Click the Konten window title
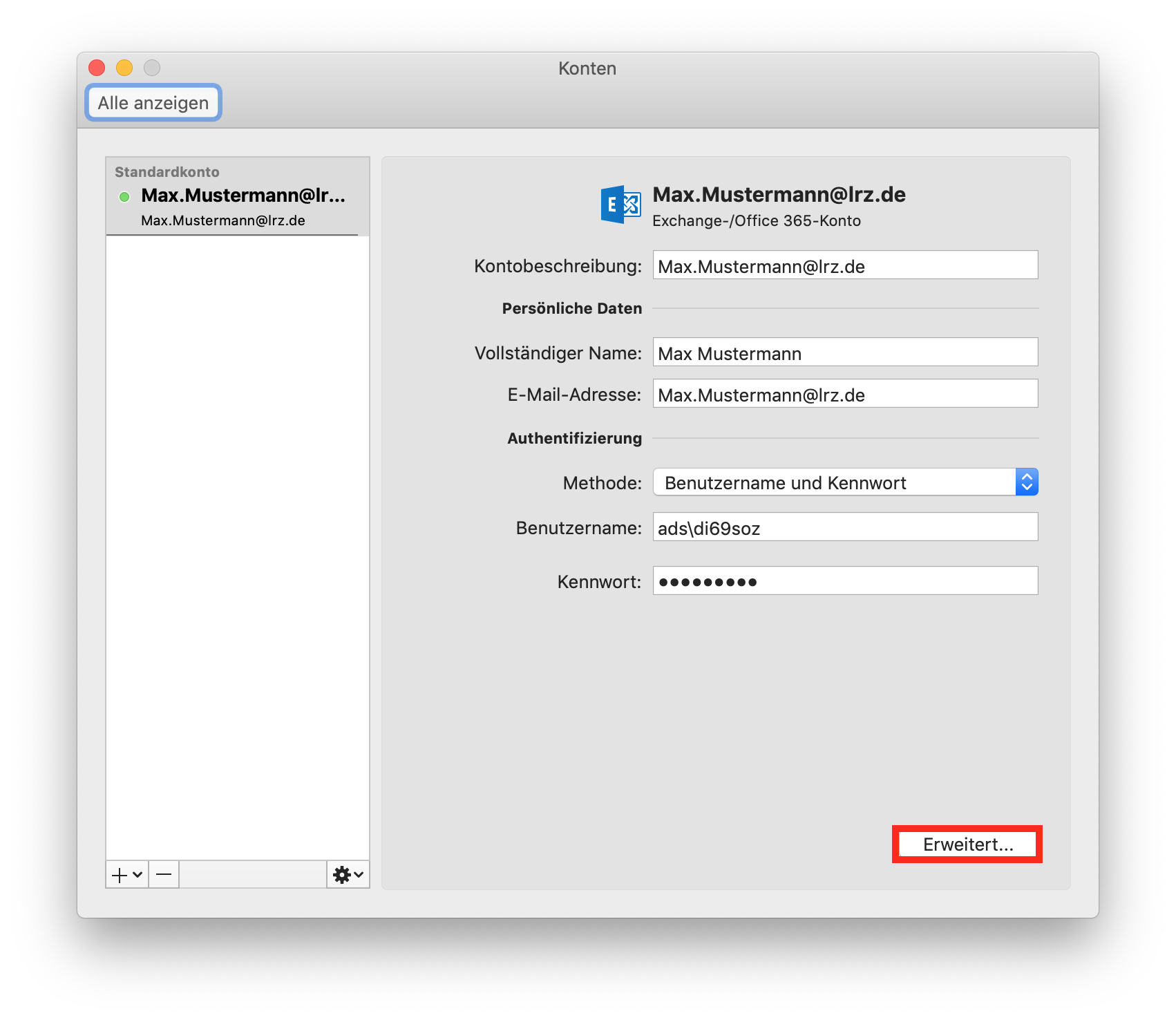Screen dimensions: 1176x1020 pos(587,68)
